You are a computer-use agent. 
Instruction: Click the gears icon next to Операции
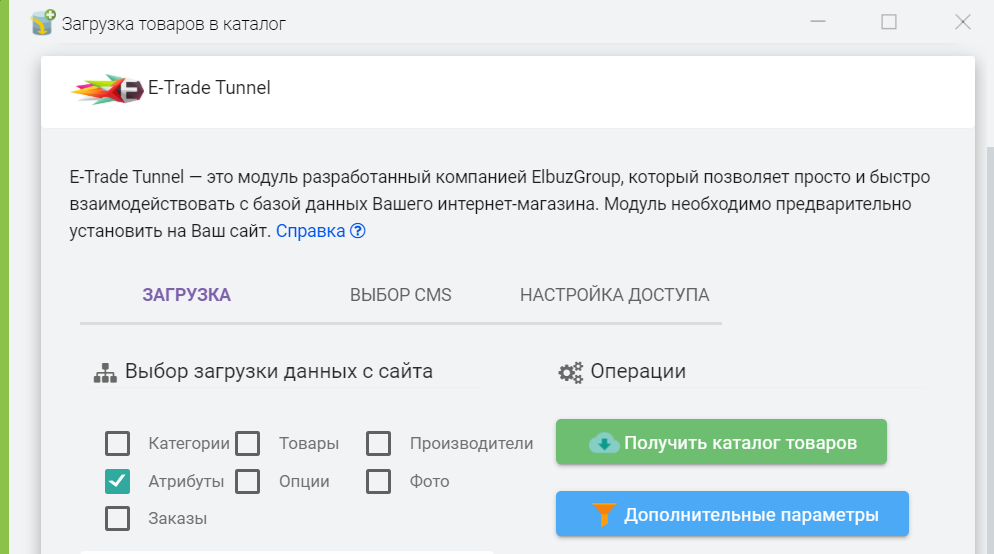[x=570, y=373]
